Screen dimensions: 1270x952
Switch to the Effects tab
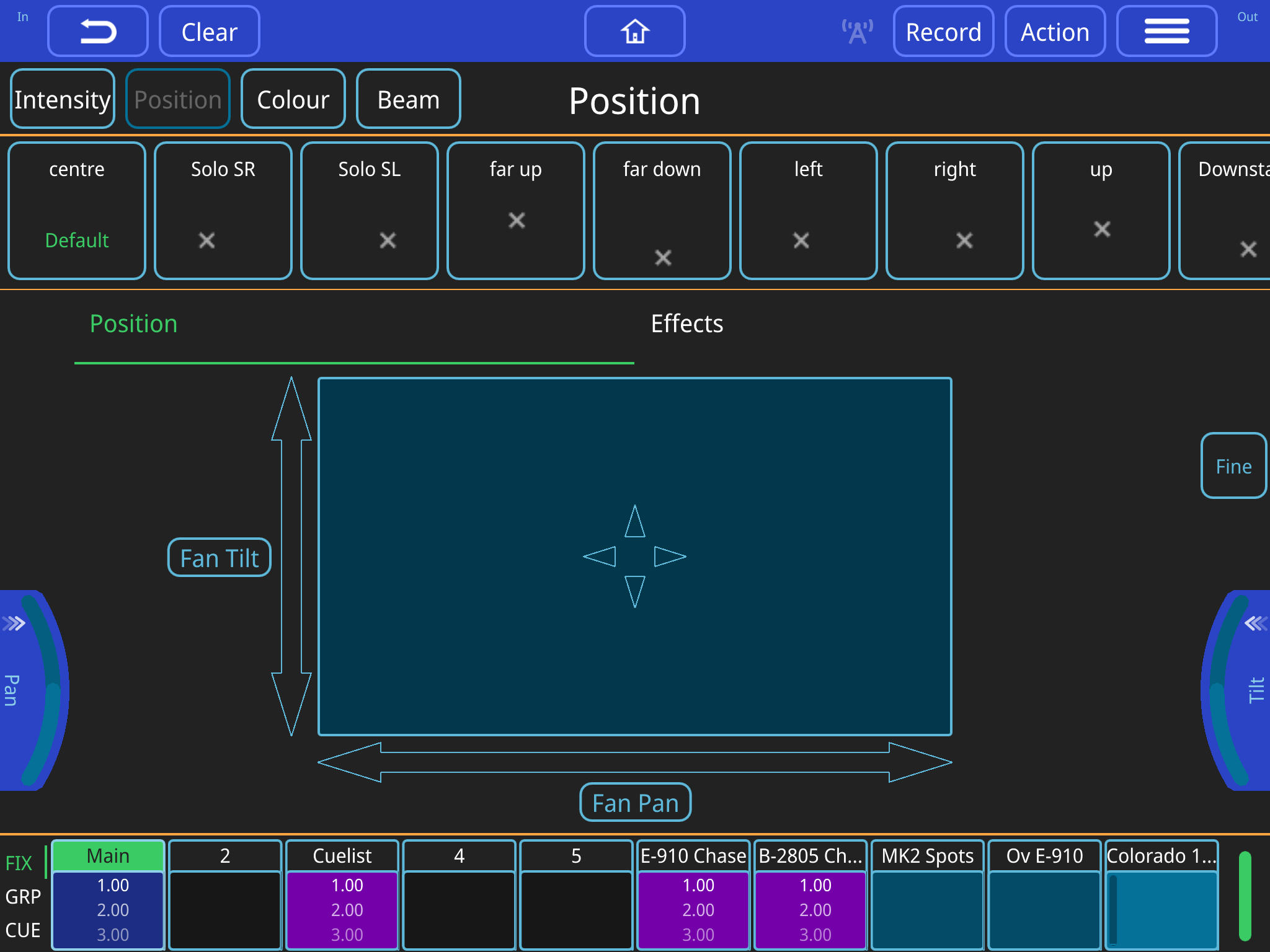tap(686, 324)
